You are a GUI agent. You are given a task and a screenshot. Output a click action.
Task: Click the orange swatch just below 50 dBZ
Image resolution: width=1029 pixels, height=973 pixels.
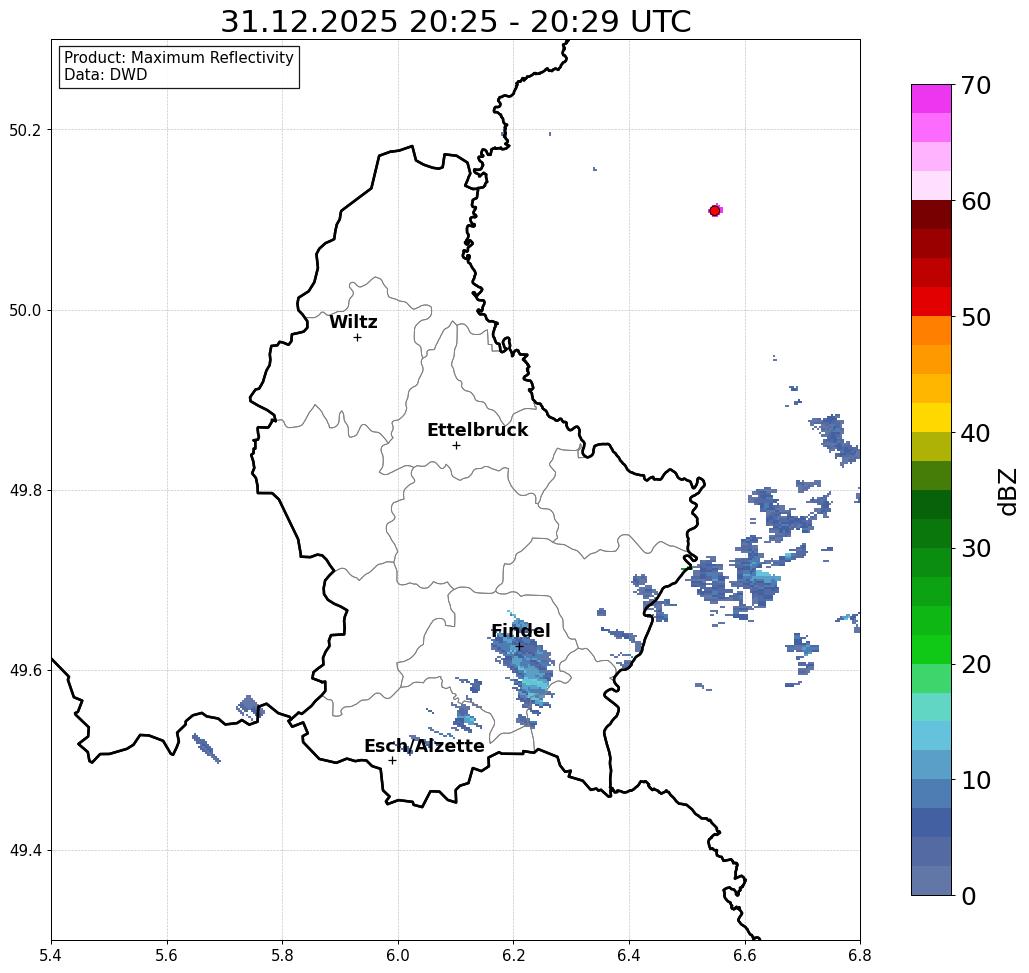pos(931,331)
